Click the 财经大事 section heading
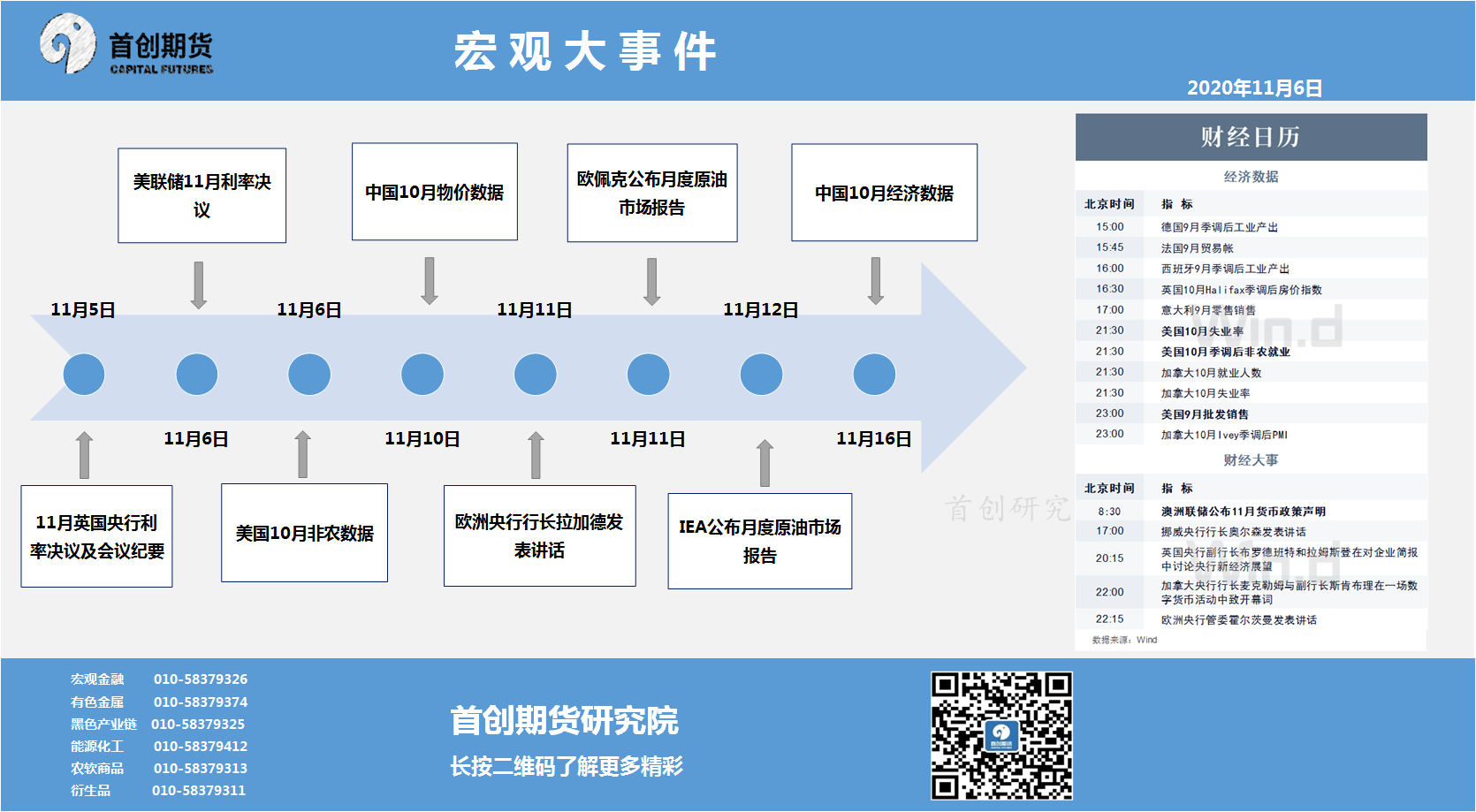1476x812 pixels. tap(1251, 459)
